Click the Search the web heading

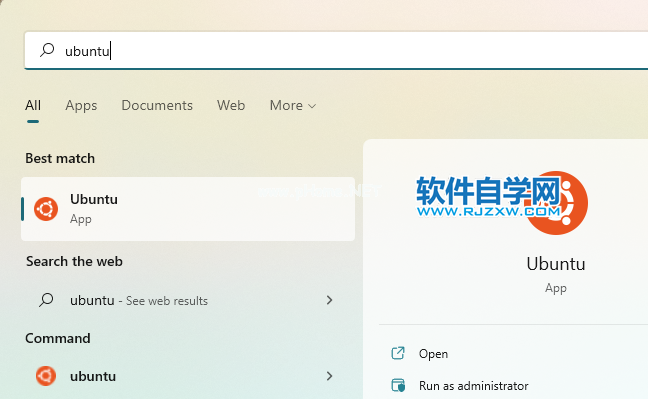tap(74, 261)
